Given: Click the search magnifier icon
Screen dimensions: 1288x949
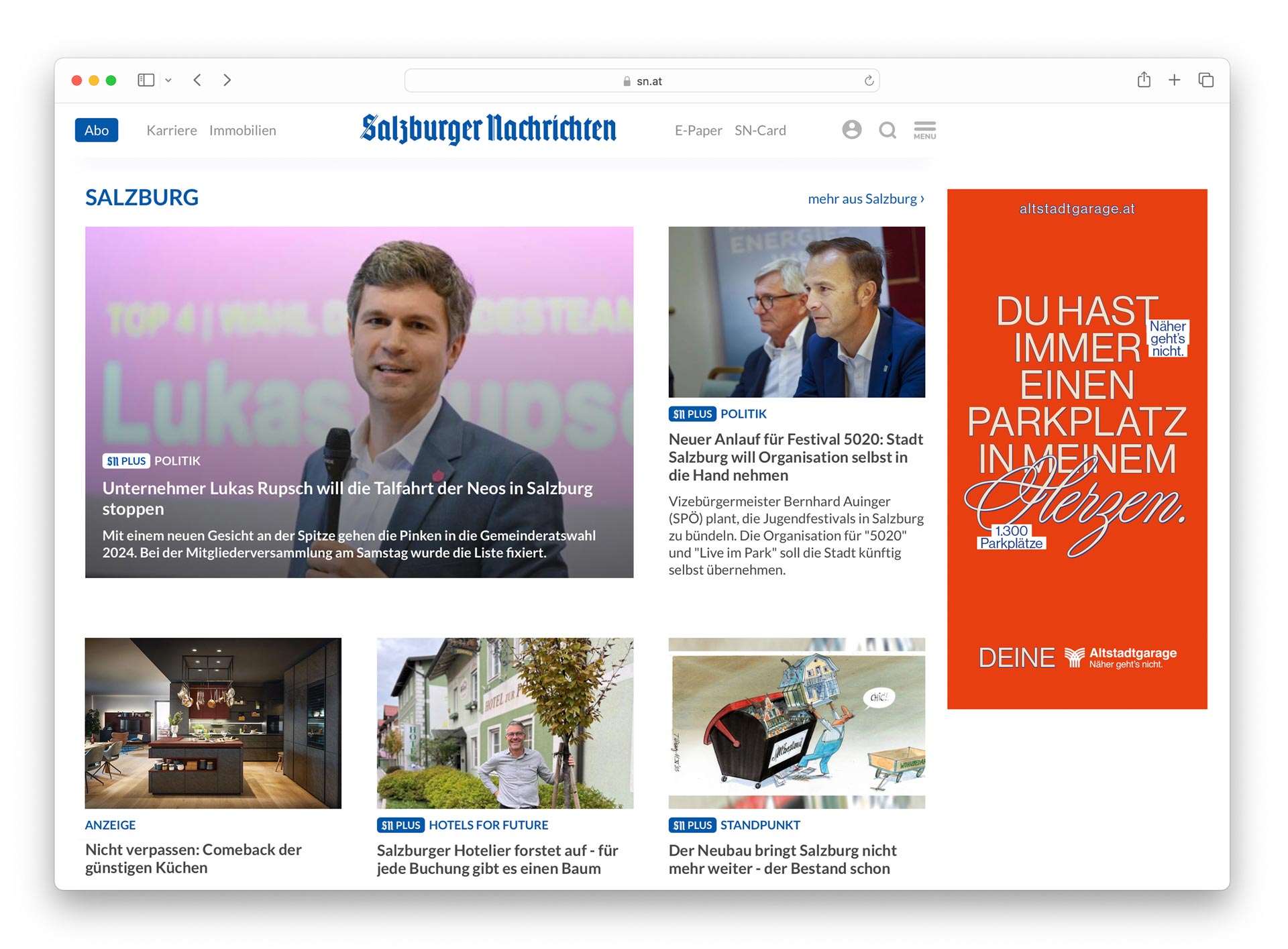Looking at the screenshot, I should 888,130.
